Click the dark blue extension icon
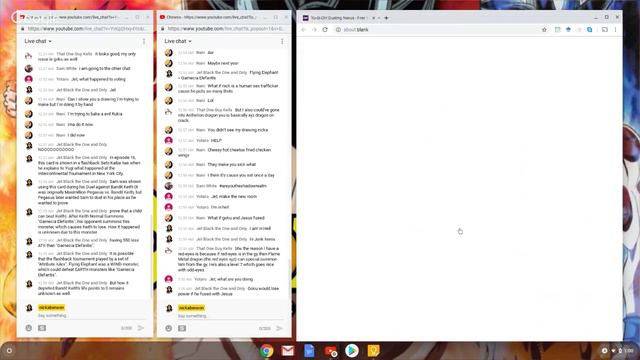This screenshot has height=360, width=640. coord(568,29)
